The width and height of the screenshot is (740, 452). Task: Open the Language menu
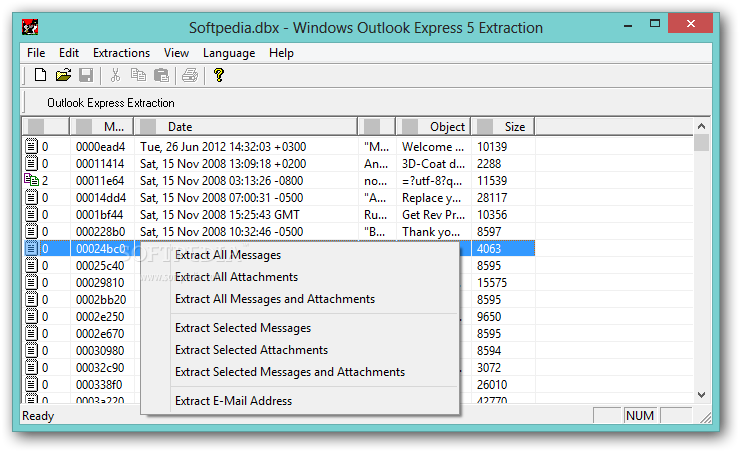click(x=229, y=53)
